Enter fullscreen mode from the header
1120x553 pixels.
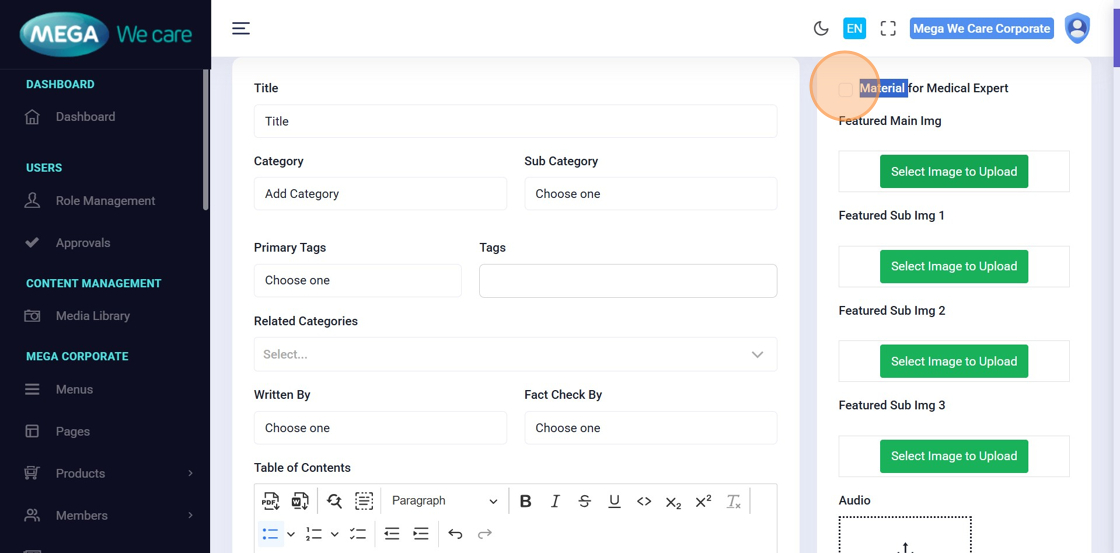coord(888,29)
